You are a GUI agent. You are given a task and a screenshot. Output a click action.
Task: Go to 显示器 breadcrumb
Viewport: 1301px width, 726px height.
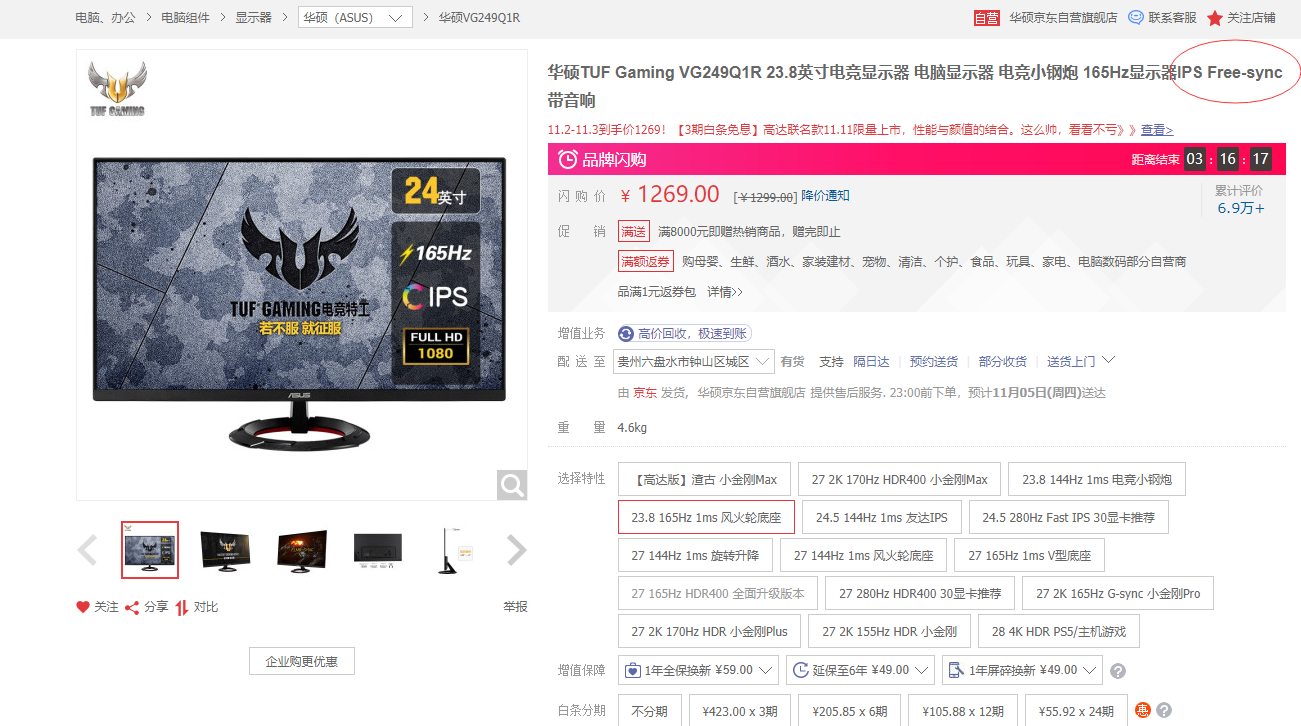click(254, 18)
